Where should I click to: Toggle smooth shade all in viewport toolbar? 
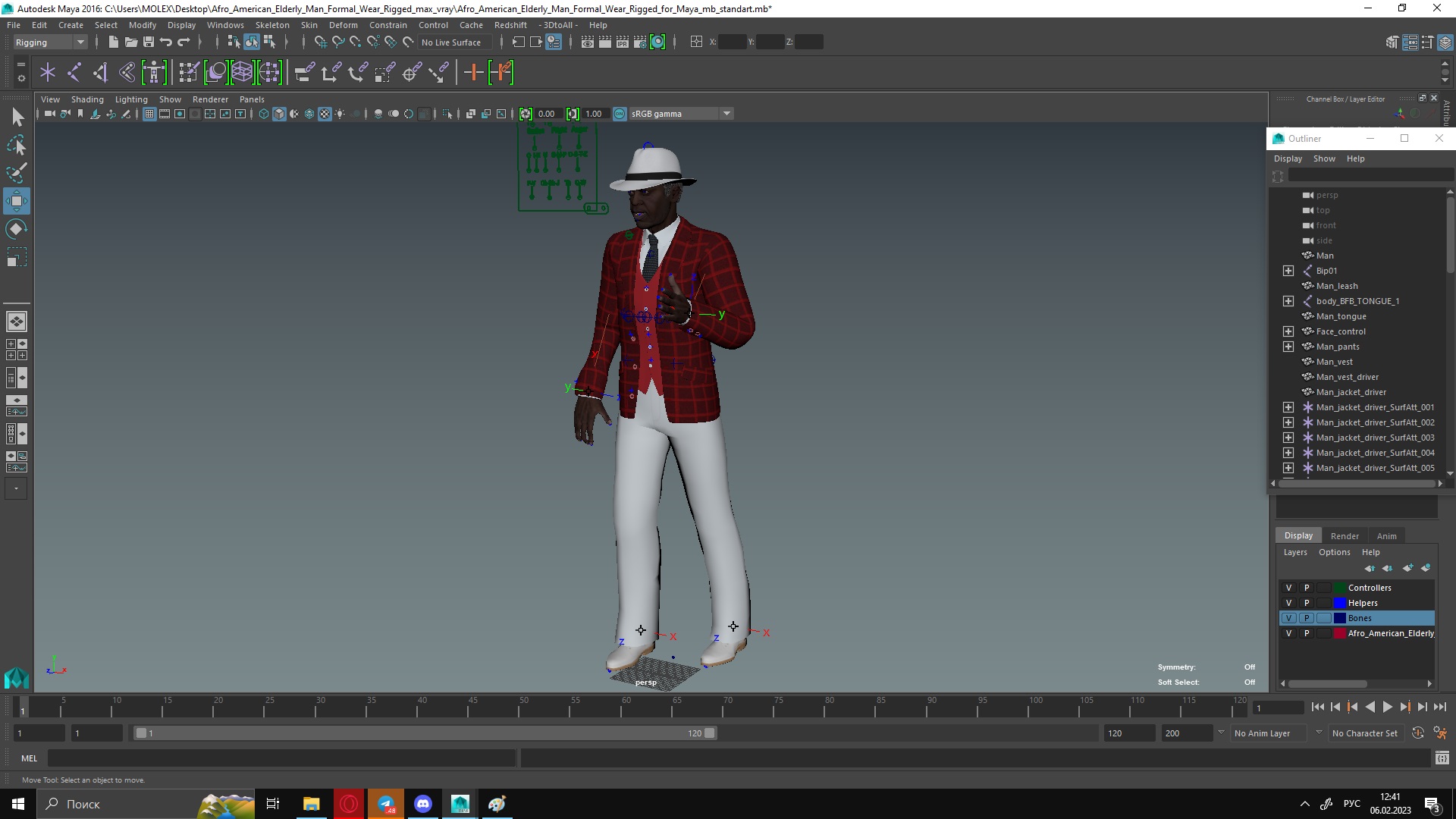click(279, 114)
